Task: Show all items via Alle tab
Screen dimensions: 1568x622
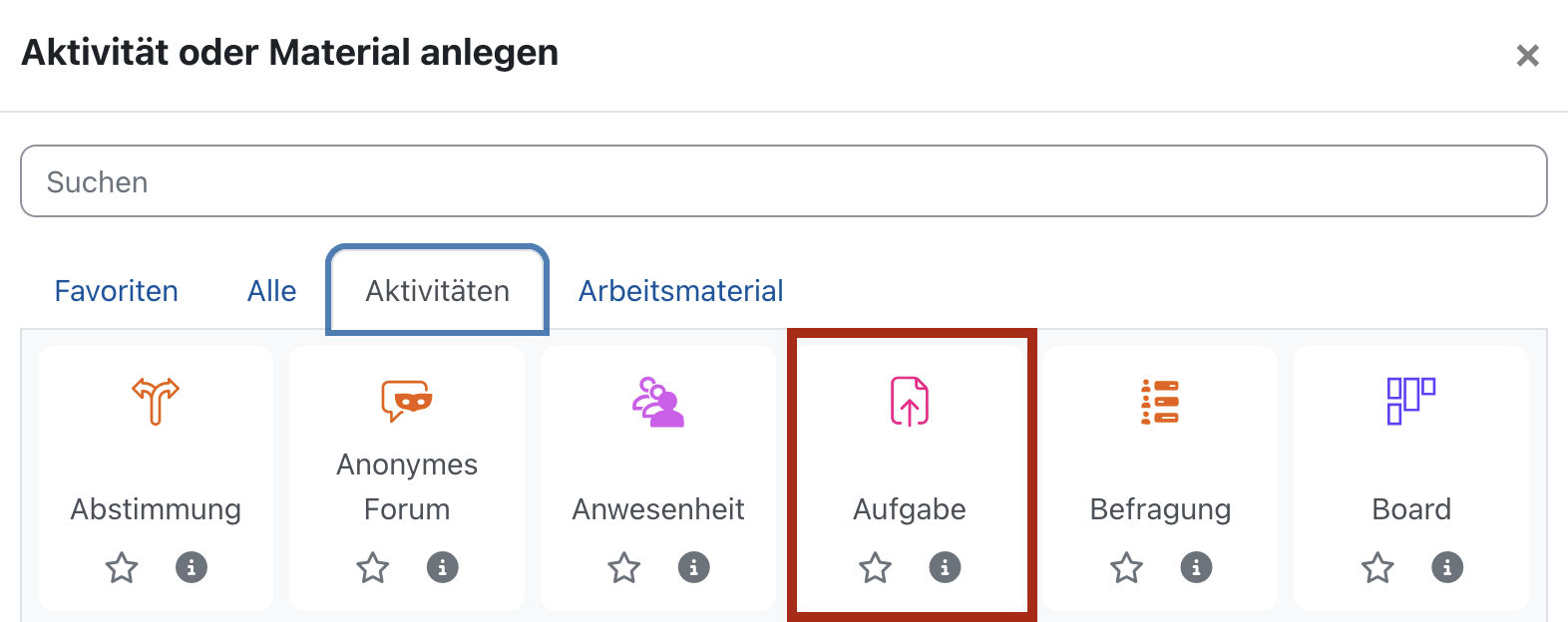Action: click(270, 290)
